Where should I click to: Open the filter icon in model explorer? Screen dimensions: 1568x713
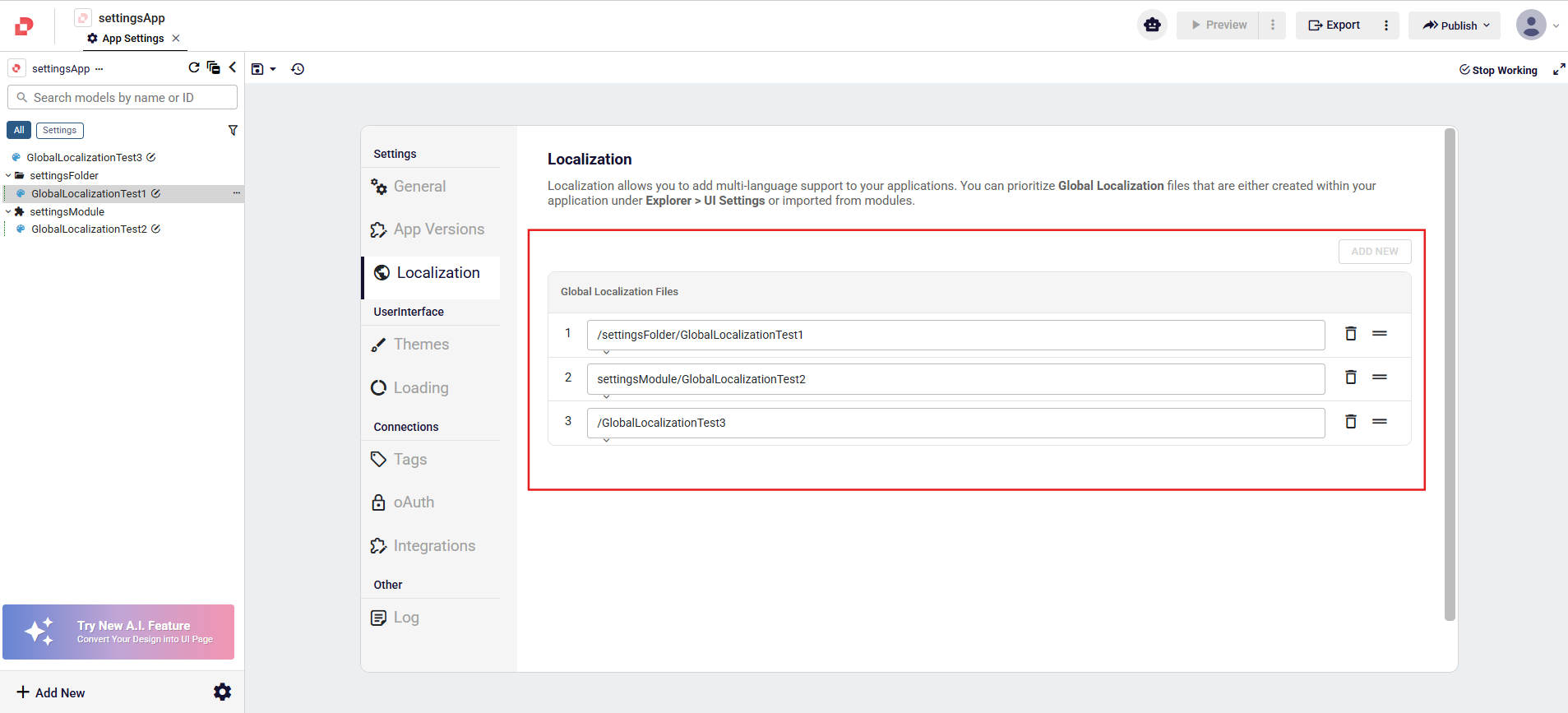point(233,131)
